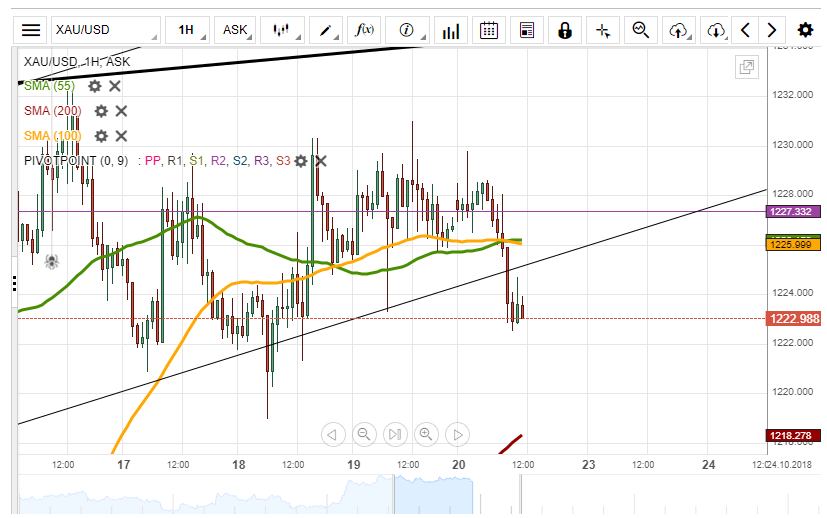
Task: Open the ASK price side dropdown
Action: coord(235,30)
